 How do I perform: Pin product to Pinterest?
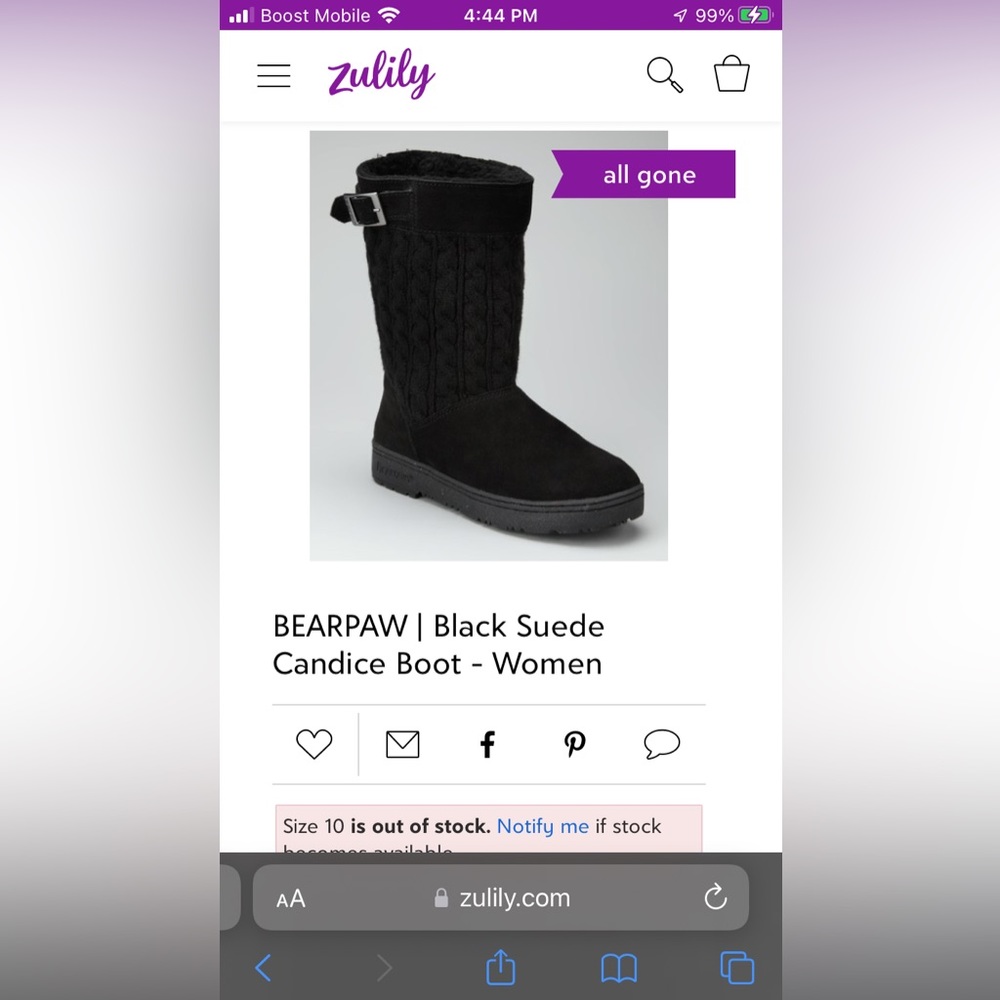coord(575,744)
